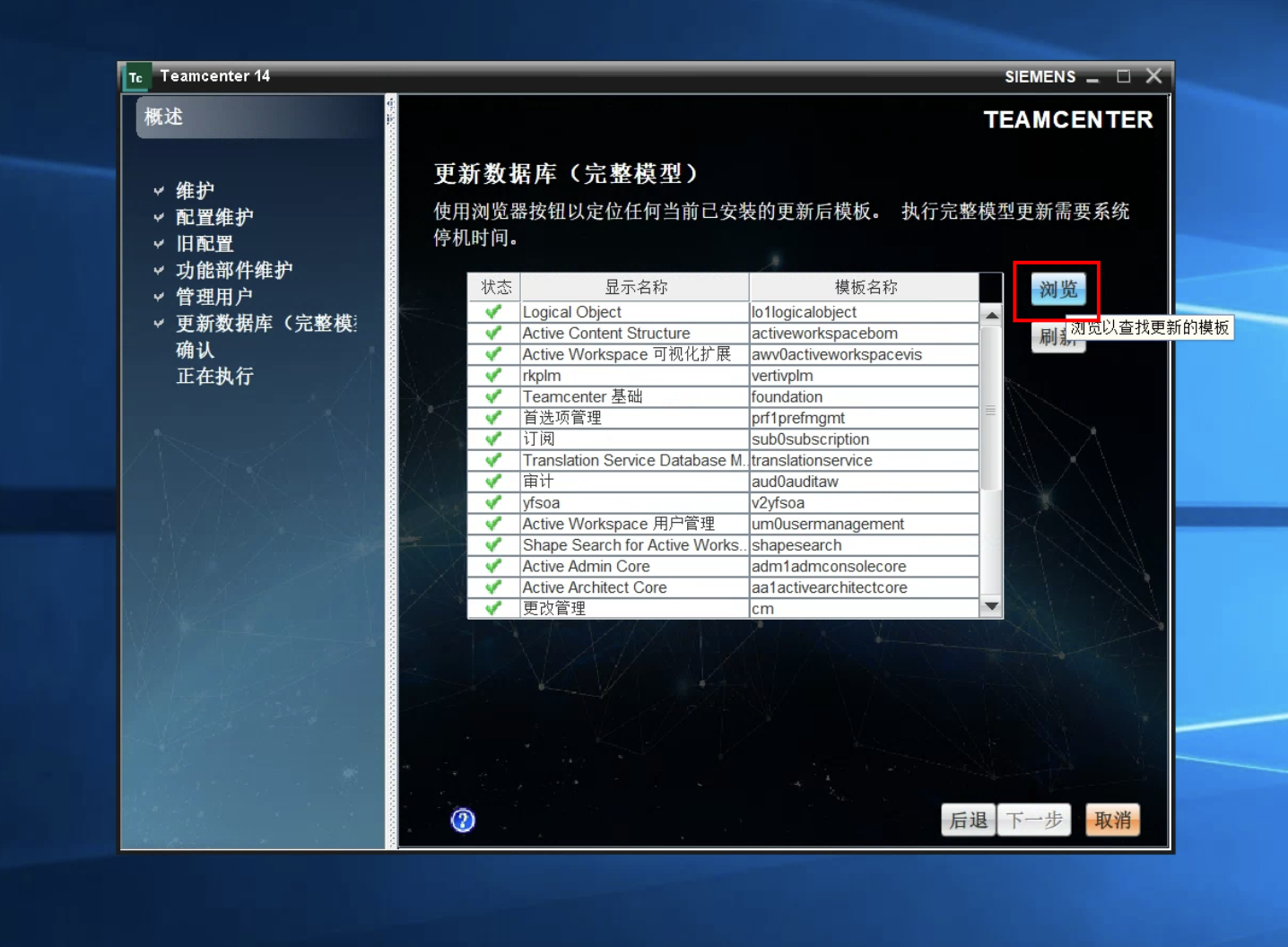Click green check icon for Logical Object
1288x947 pixels.
click(x=493, y=312)
